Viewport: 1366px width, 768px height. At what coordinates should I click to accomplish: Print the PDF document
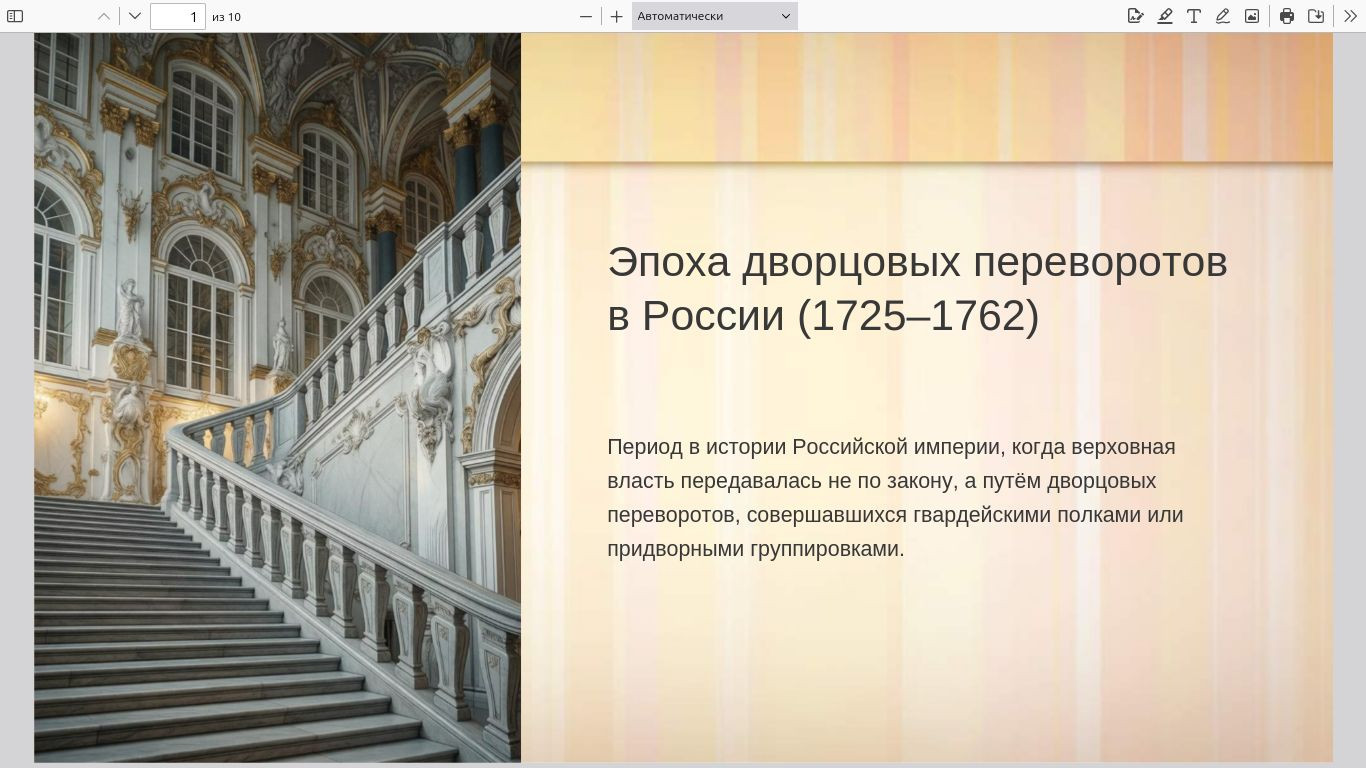coord(1287,16)
